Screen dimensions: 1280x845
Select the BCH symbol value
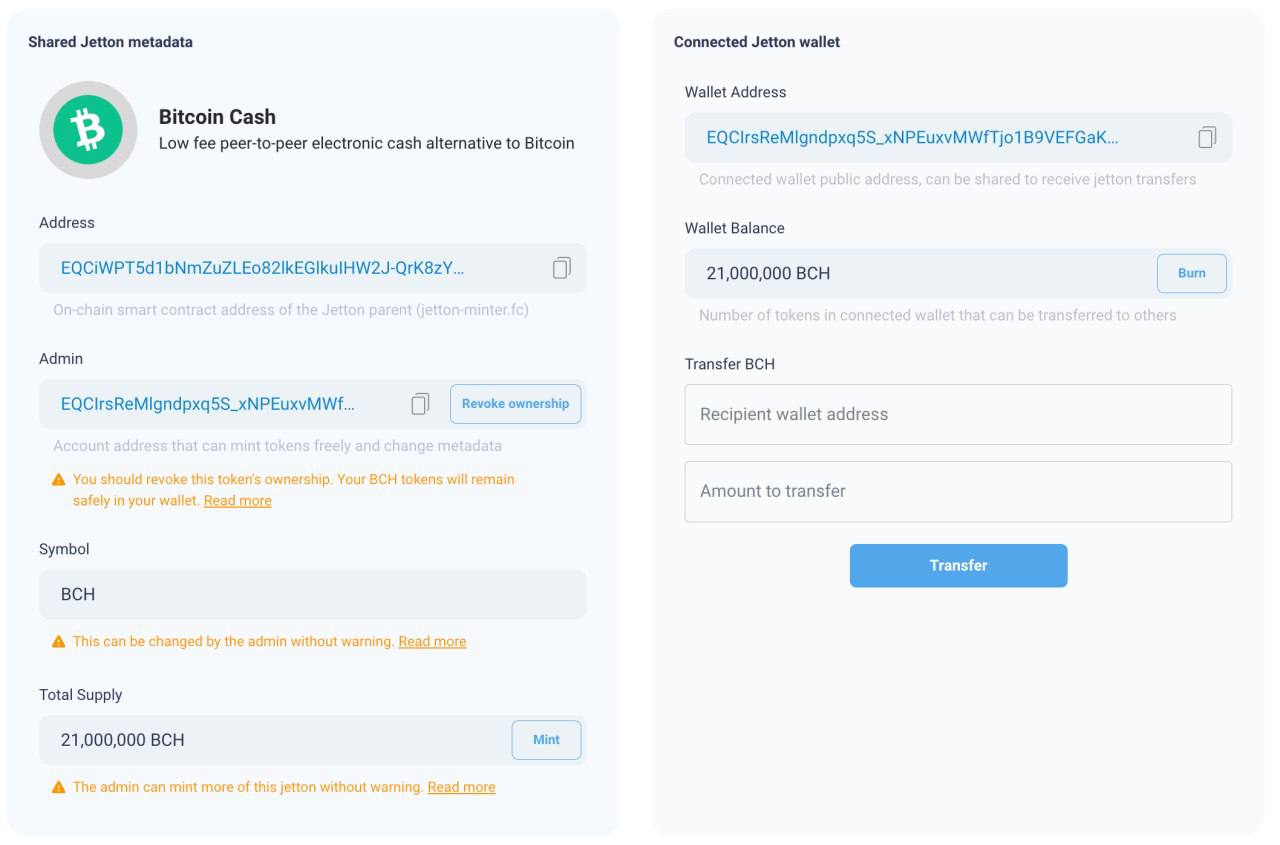(x=78, y=594)
